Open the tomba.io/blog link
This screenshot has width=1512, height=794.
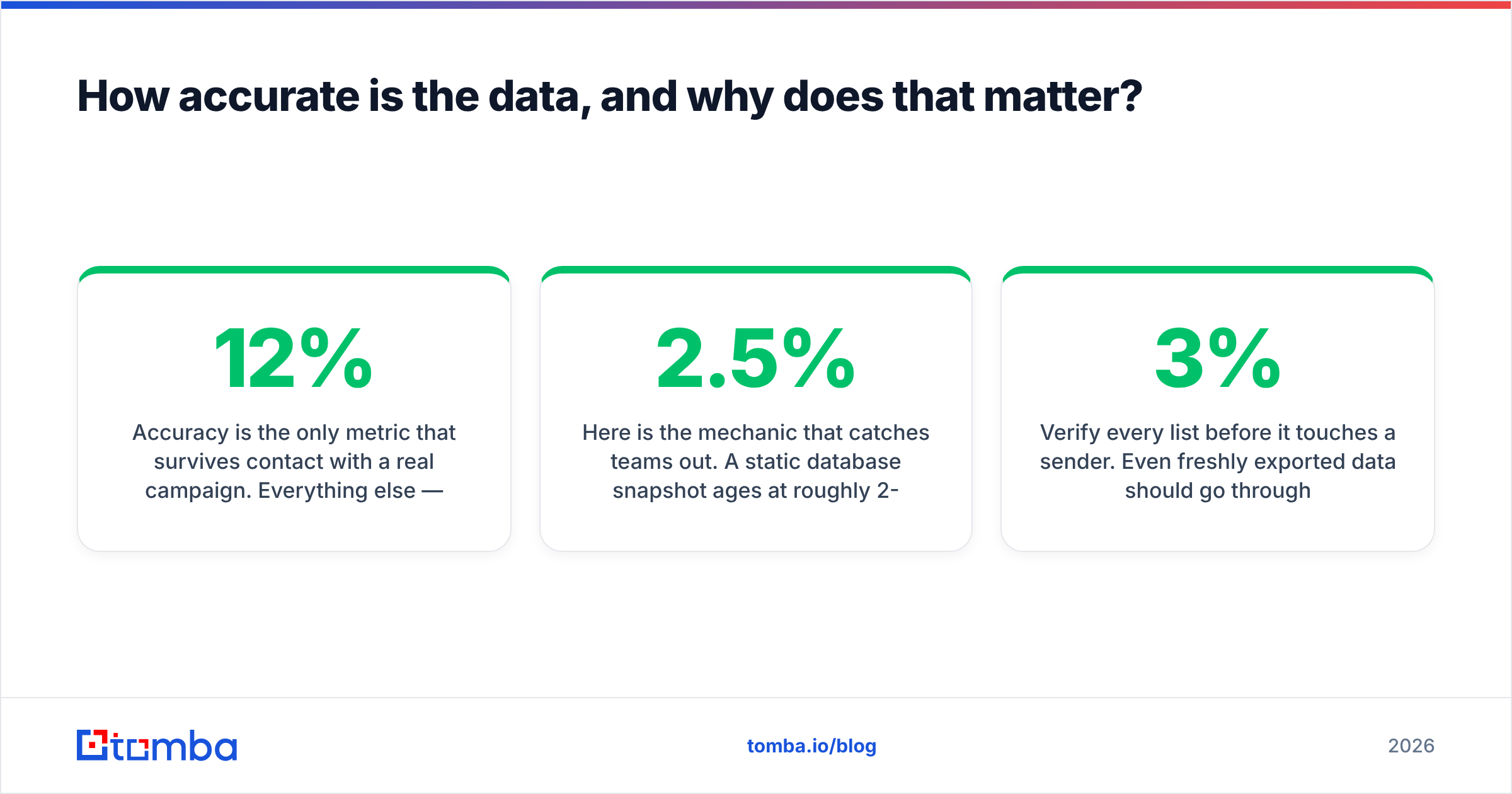tap(811, 746)
